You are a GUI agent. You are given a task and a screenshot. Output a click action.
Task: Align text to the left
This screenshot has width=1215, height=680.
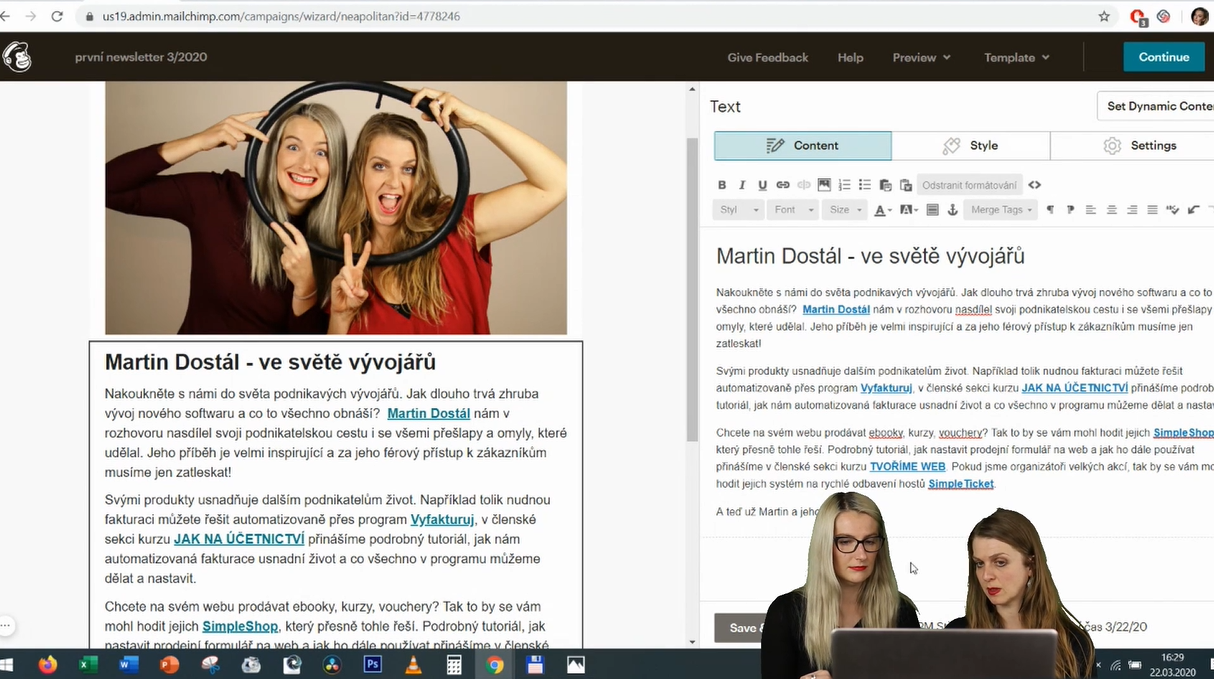(1090, 210)
